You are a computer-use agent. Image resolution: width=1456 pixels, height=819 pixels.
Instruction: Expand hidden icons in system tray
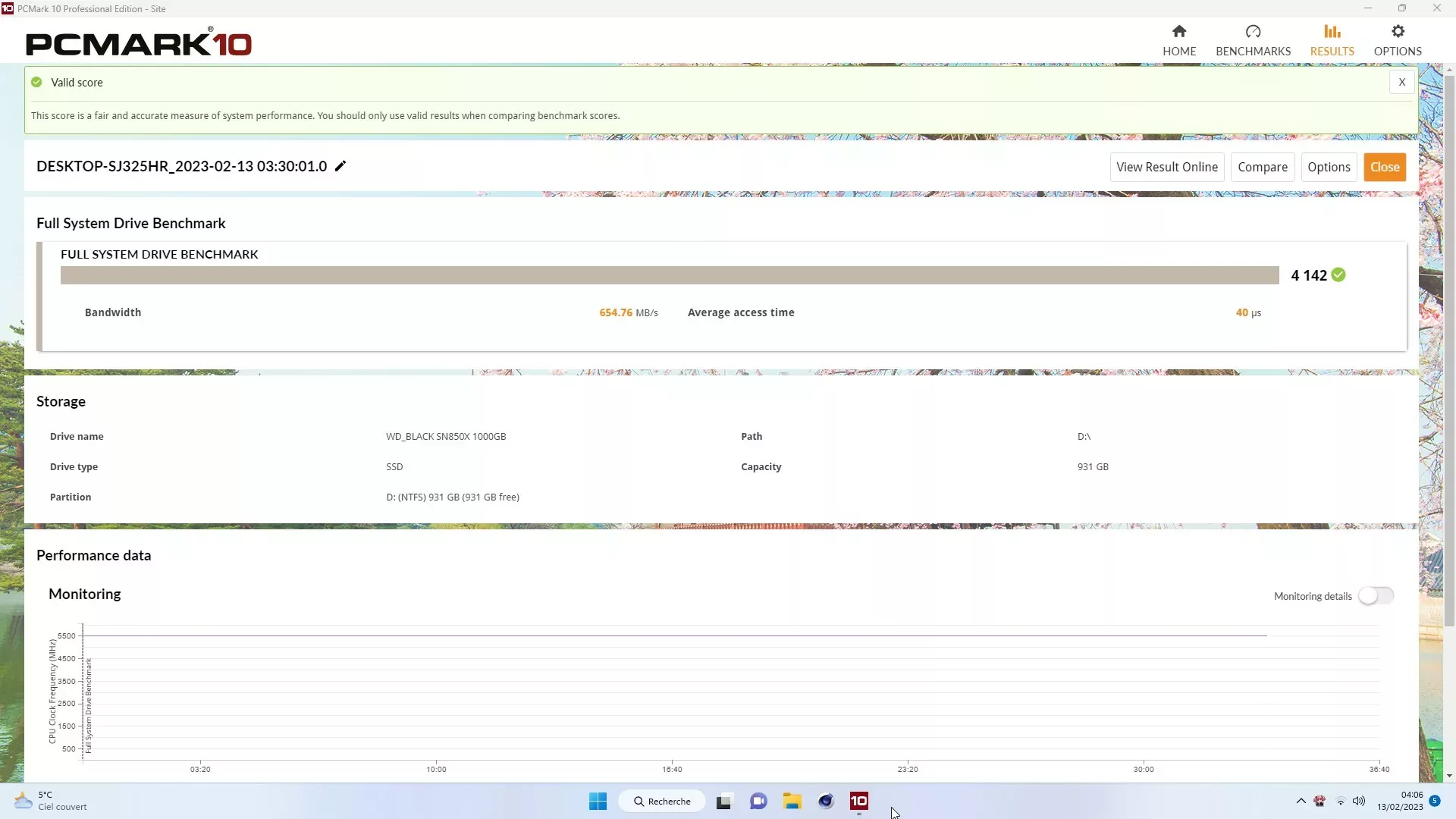tap(1301, 801)
